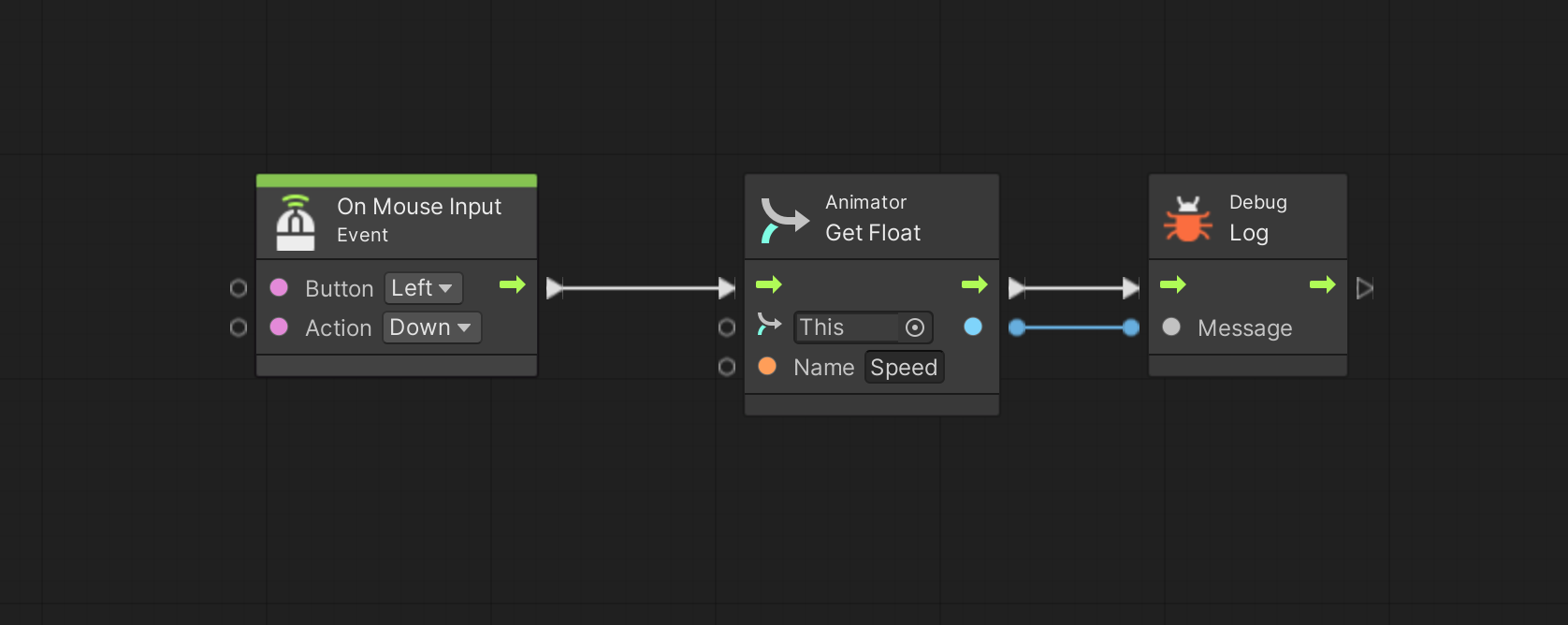
Task: Click the Get Float flow output arrow
Action: [x=975, y=284]
